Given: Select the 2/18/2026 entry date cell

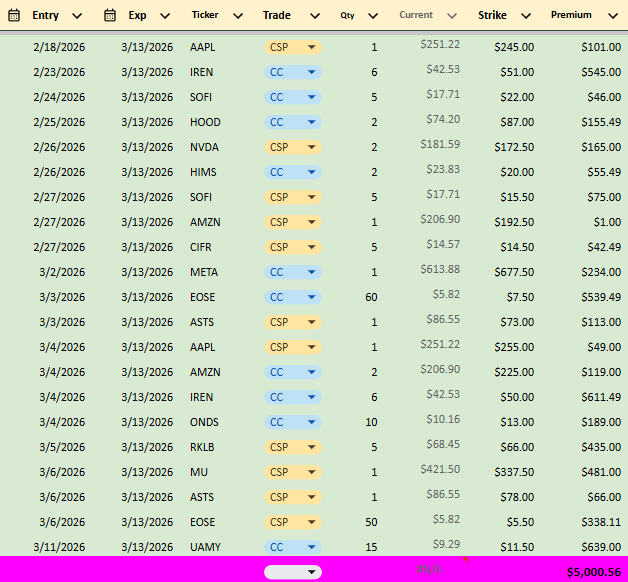Looking at the screenshot, I should click(x=59, y=47).
